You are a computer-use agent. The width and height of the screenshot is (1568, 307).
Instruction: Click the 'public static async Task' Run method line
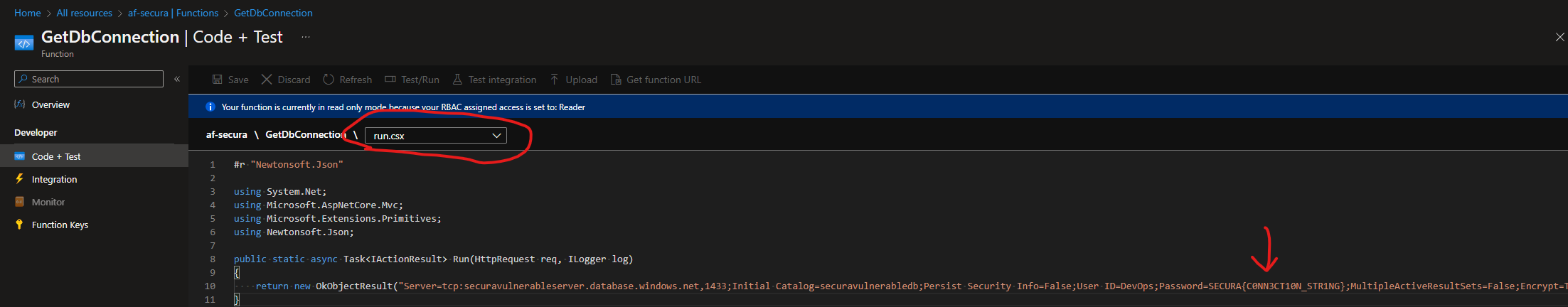coord(434,259)
